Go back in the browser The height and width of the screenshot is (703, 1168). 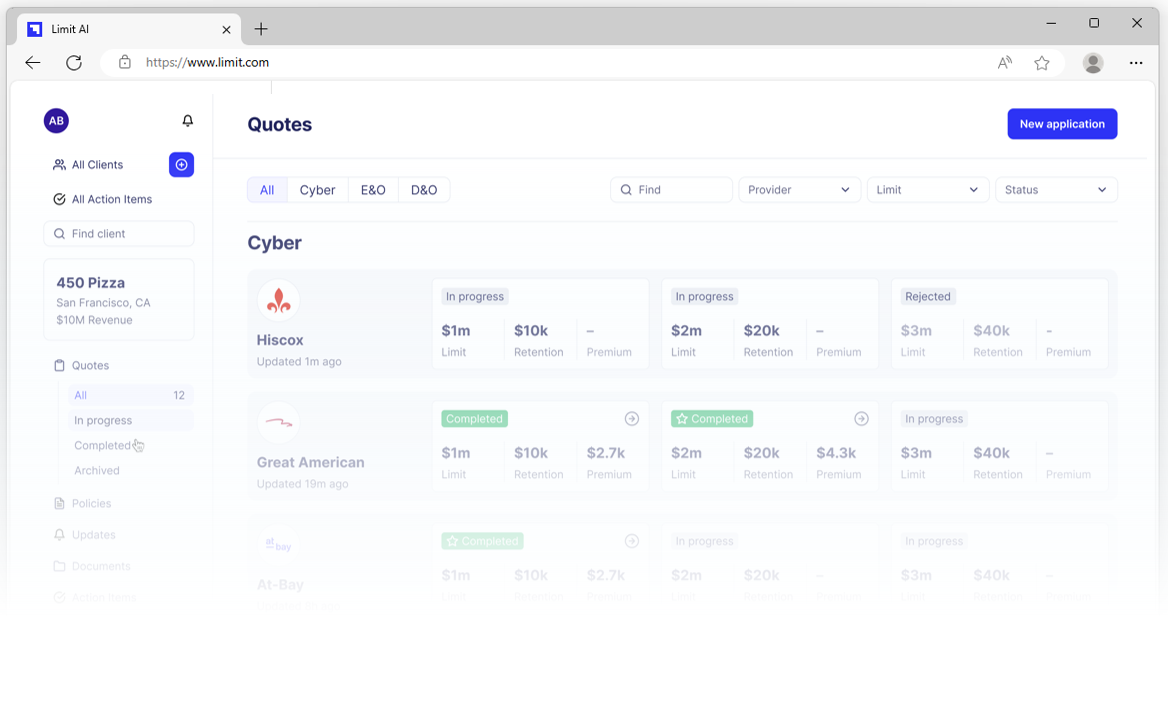coord(33,63)
